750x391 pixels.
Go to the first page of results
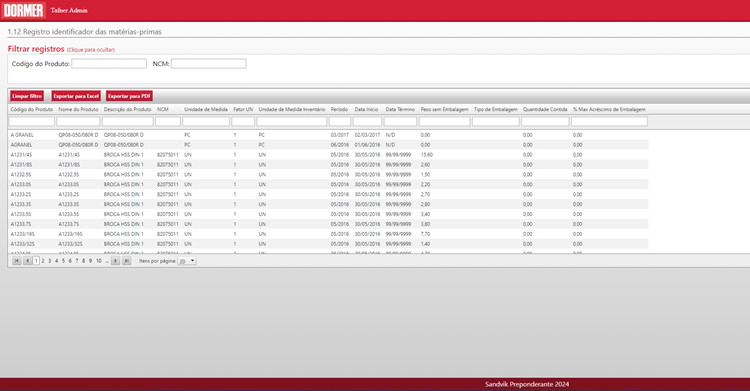pos(17,261)
